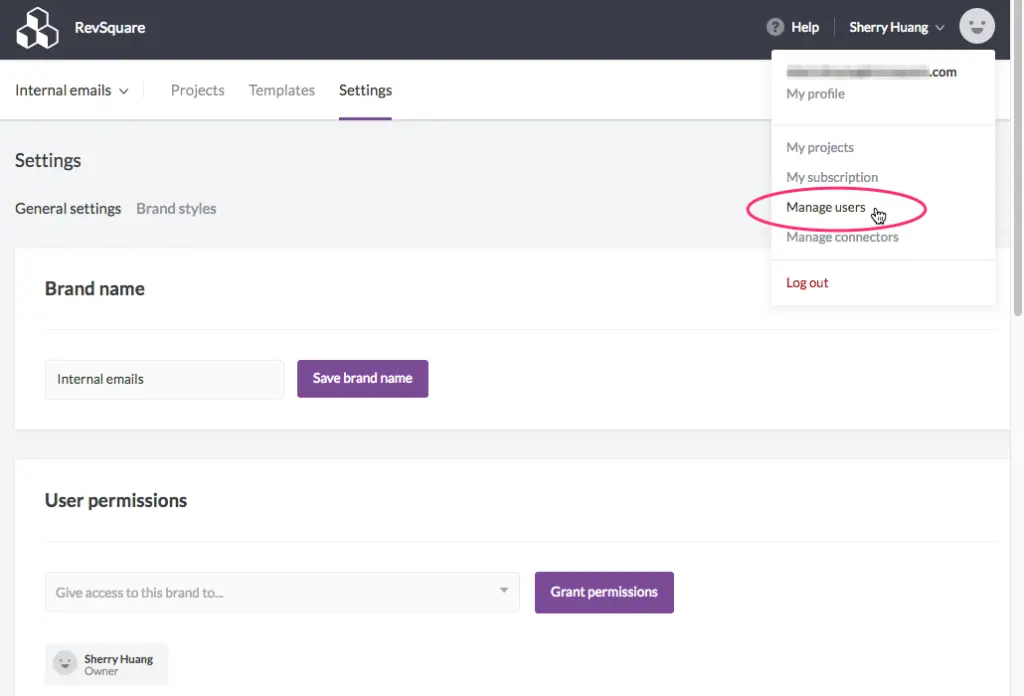Open the General settings sub-tab
Image resolution: width=1024 pixels, height=696 pixels.
[68, 208]
